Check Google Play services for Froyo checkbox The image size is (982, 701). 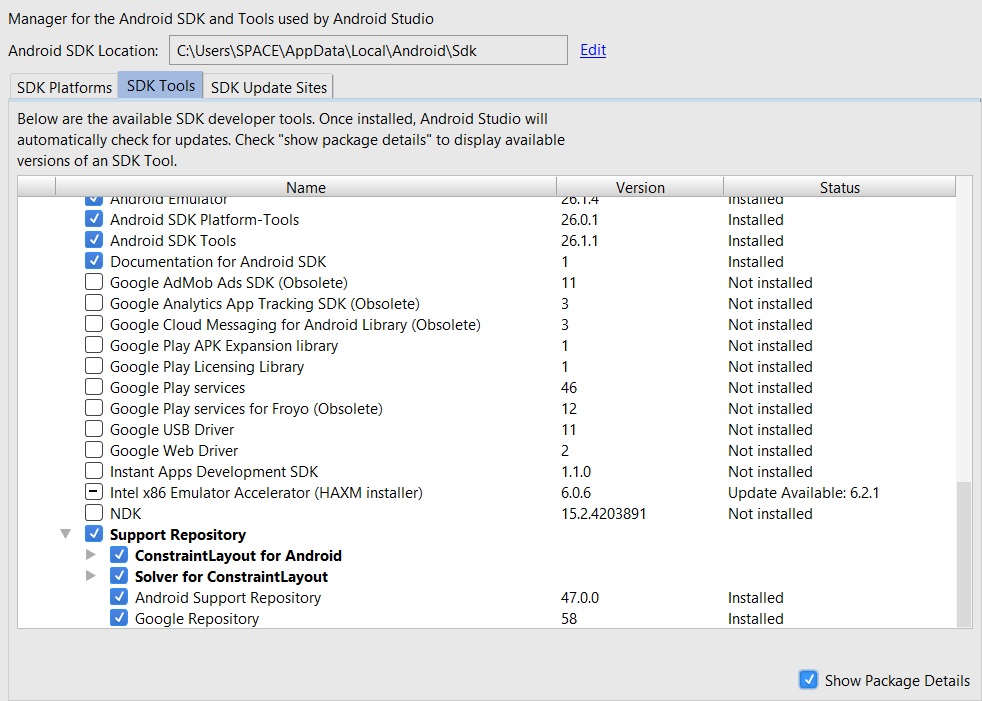tap(94, 408)
